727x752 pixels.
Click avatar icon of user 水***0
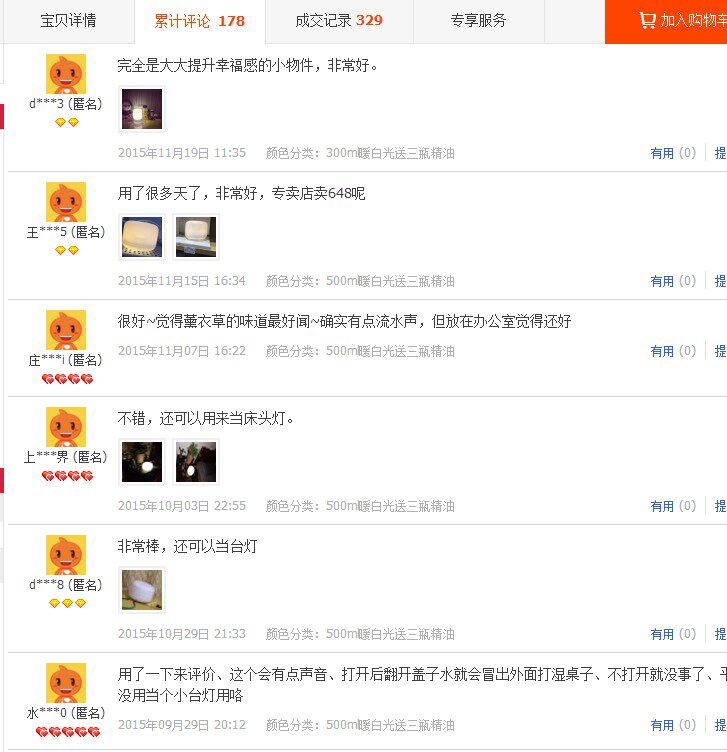tap(66, 683)
